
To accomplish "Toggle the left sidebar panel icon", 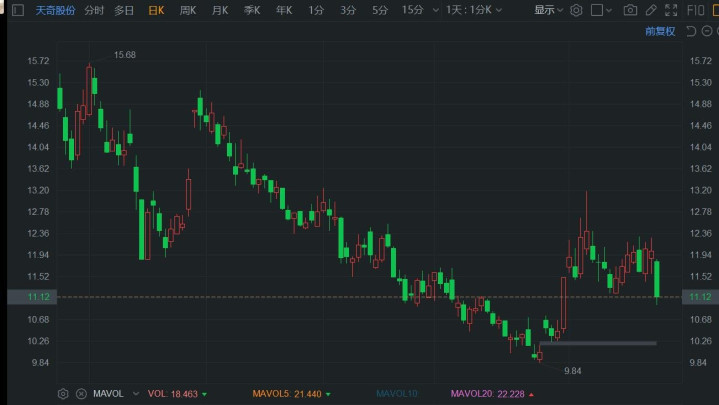I will pos(18,10).
